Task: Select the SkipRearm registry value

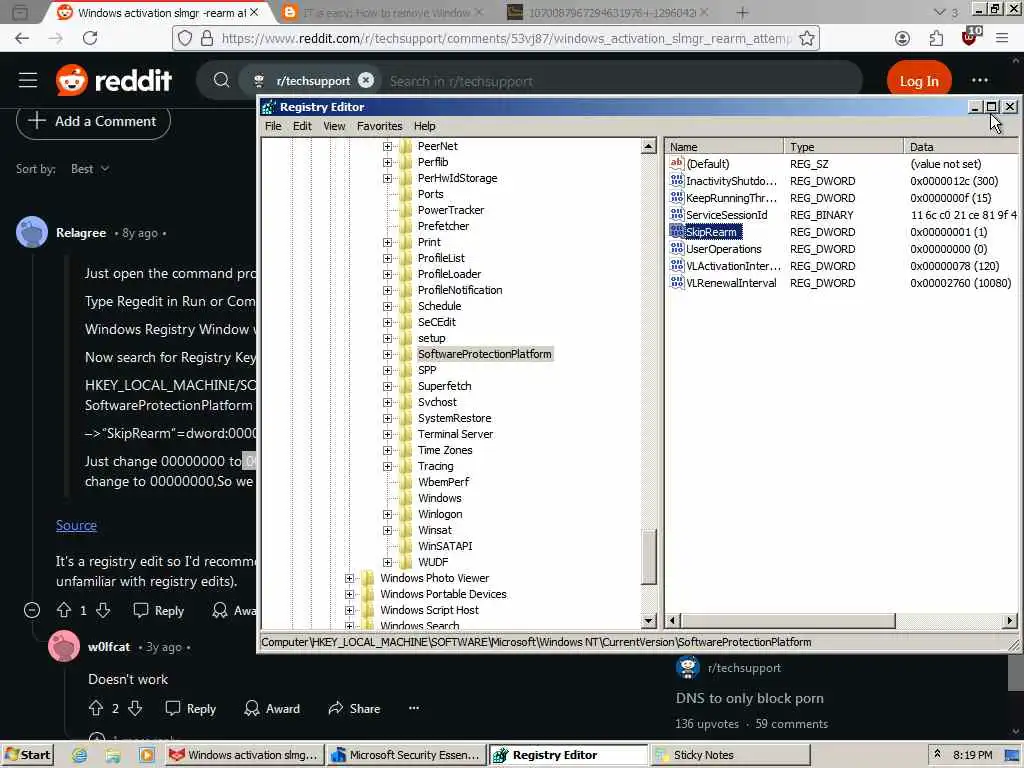Action: click(711, 232)
